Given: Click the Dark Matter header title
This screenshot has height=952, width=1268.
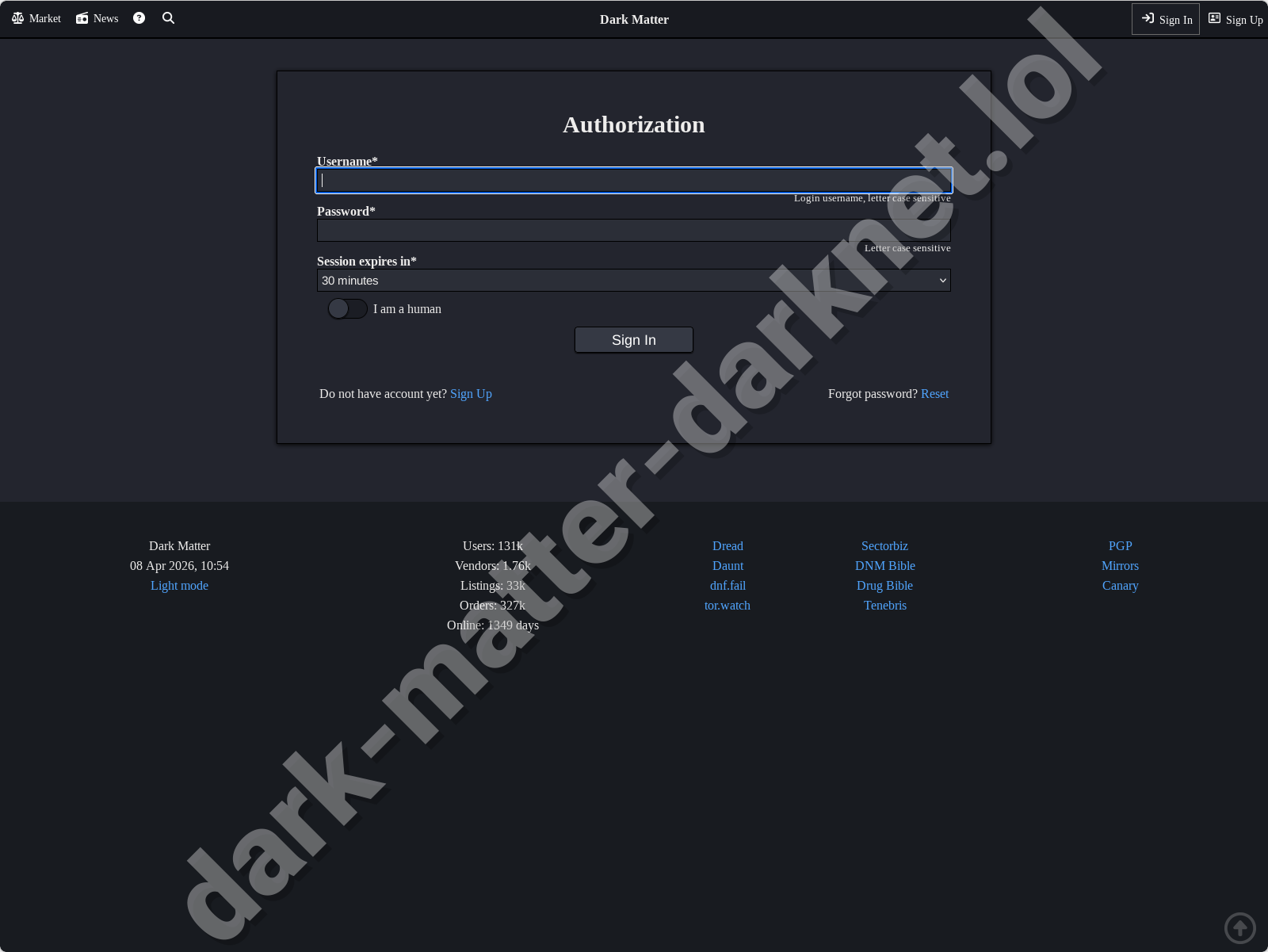Looking at the screenshot, I should click(633, 19).
